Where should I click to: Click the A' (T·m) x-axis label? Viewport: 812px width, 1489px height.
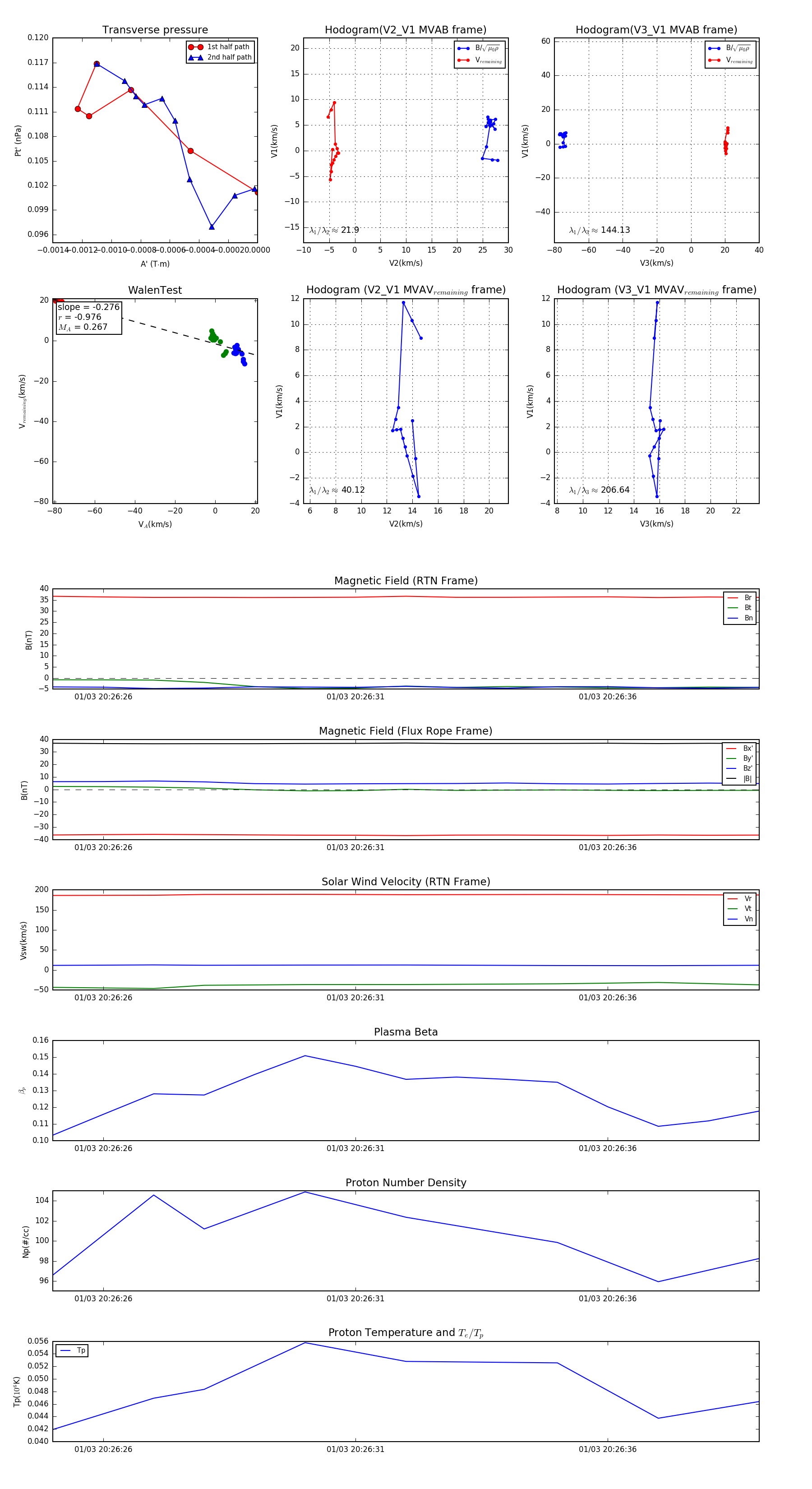coord(155,264)
